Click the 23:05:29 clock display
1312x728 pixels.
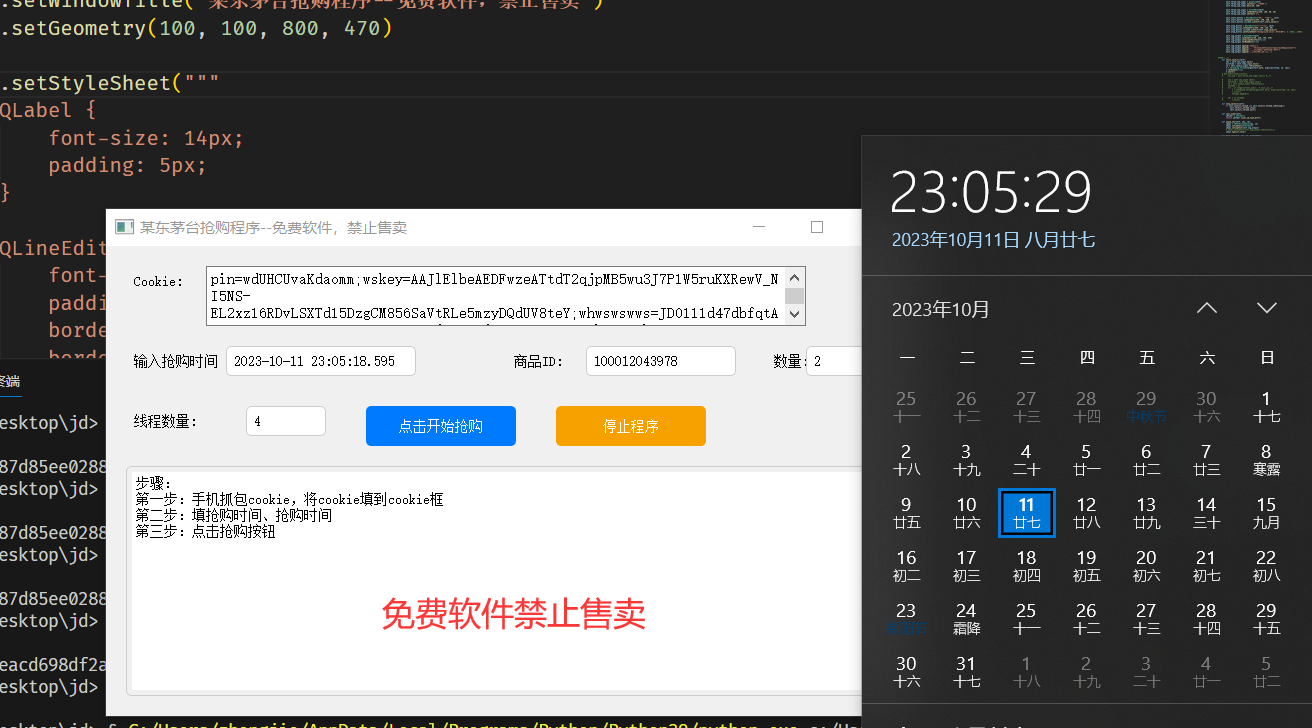(991, 193)
